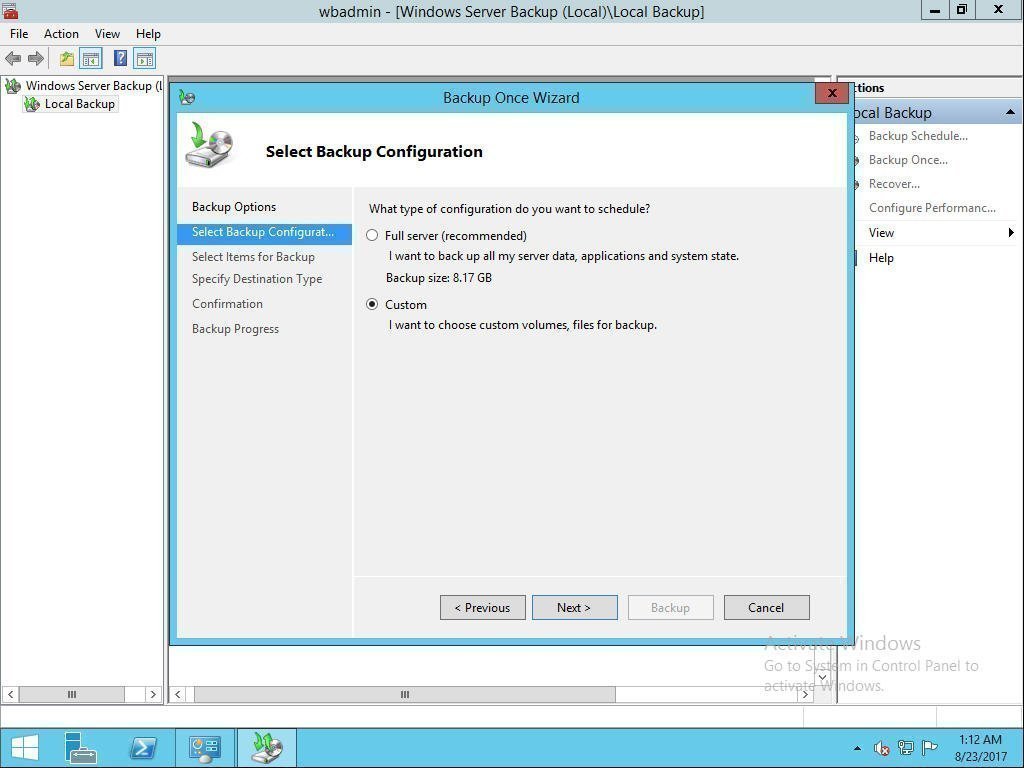This screenshot has width=1024, height=768.
Task: Click the Forward arrow in the toolbar
Action: point(35,59)
